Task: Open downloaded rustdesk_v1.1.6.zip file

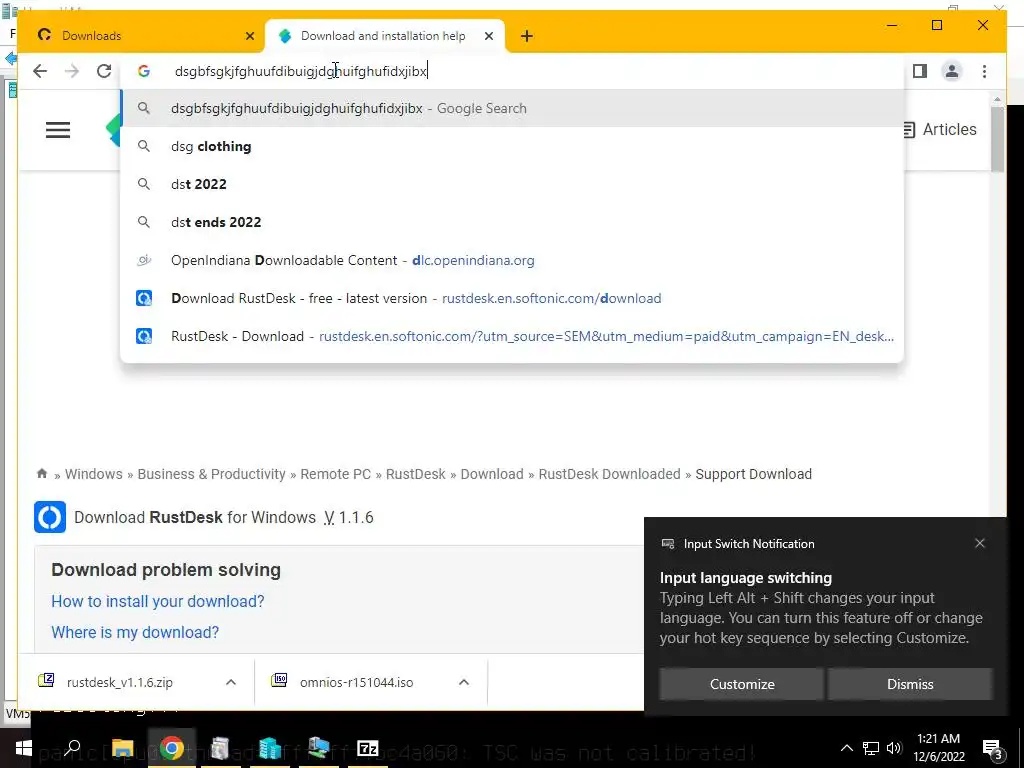Action: point(120,682)
